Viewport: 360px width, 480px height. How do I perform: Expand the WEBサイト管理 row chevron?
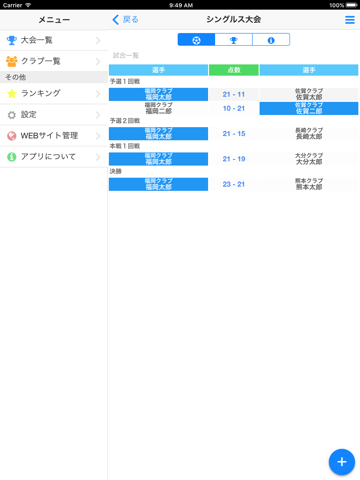coord(98,136)
